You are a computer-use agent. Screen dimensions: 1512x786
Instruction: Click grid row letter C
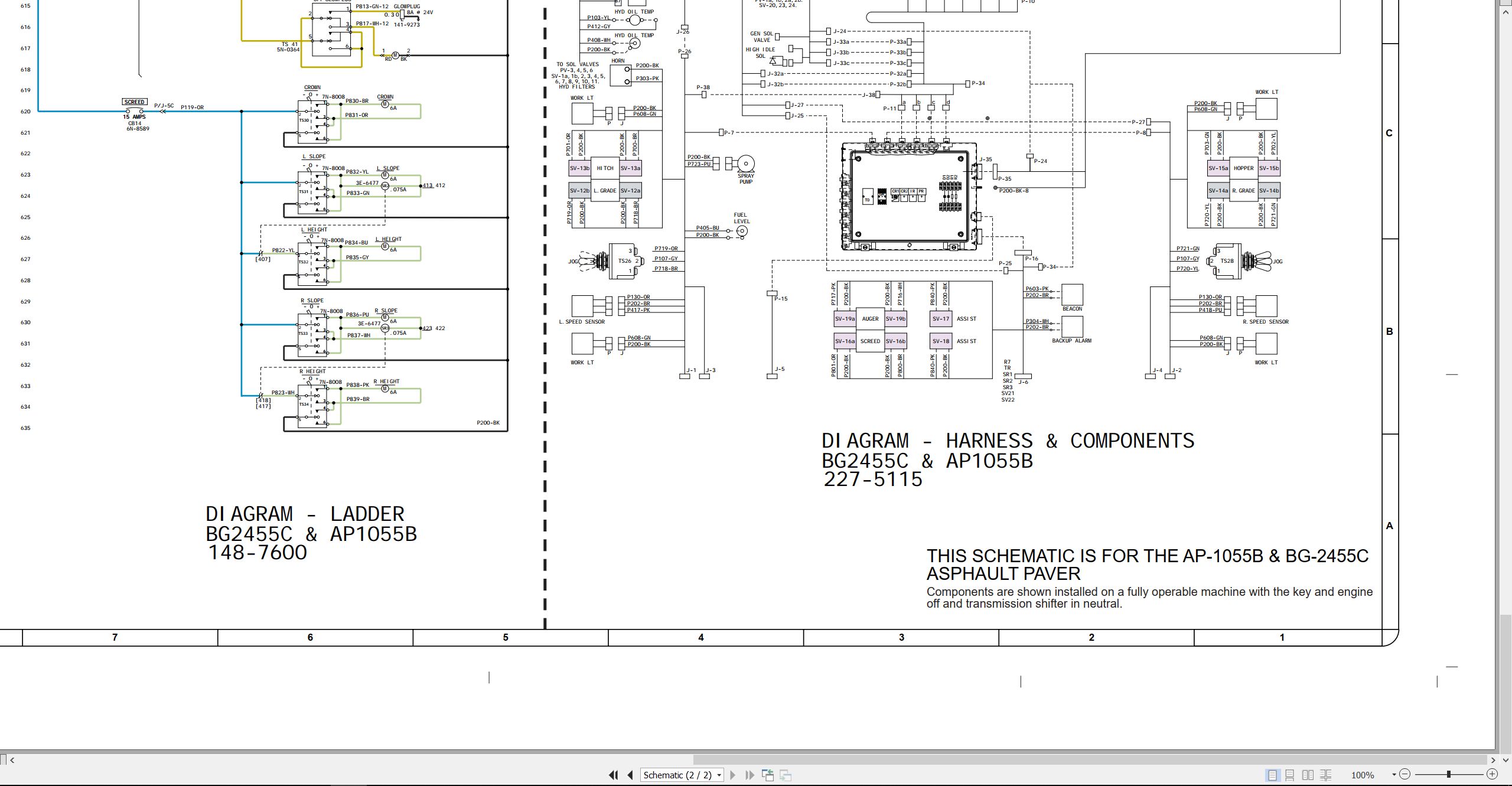pyautogui.click(x=1389, y=133)
